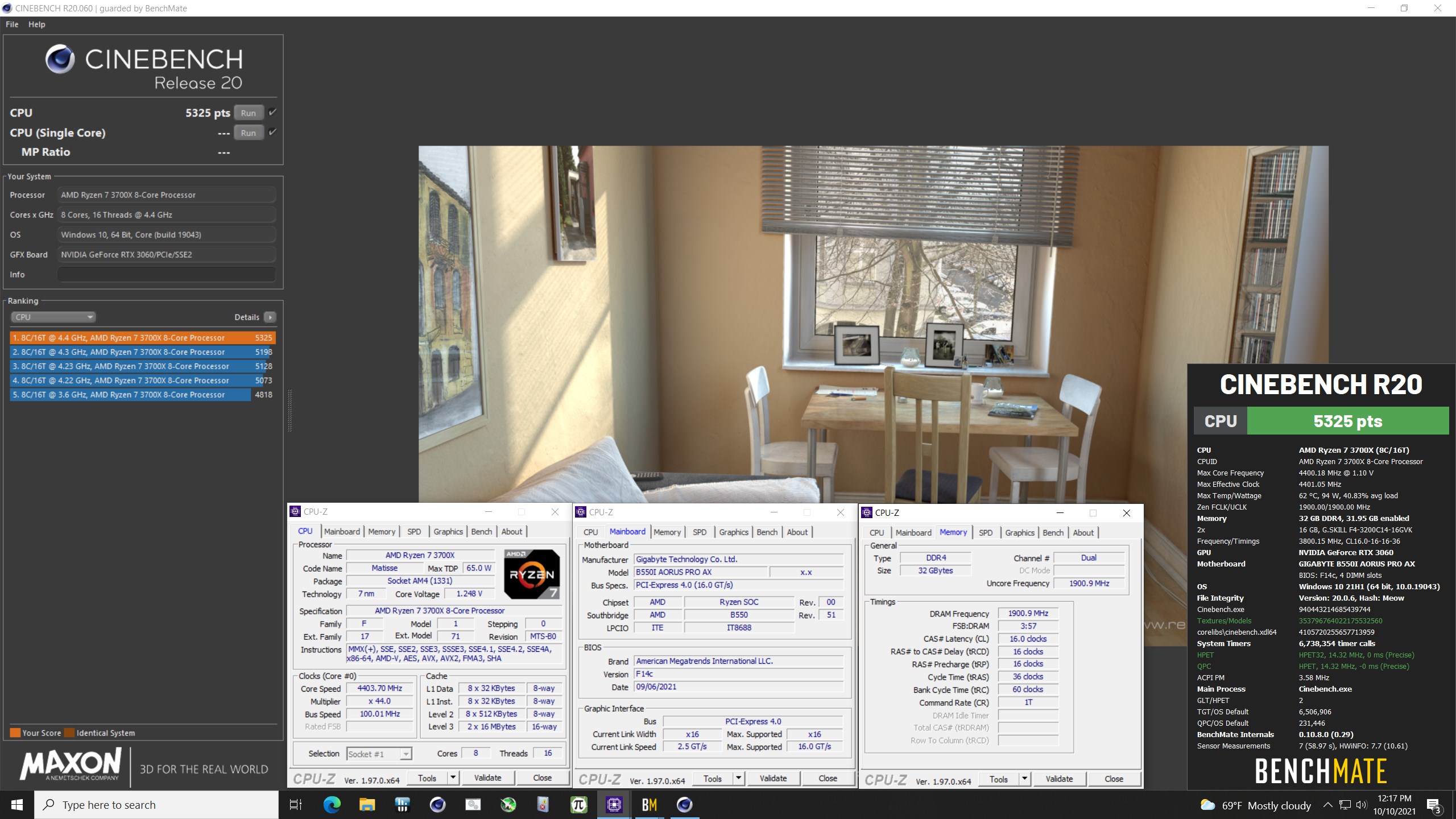Image resolution: width=1456 pixels, height=819 pixels.
Task: Click DRAM Frequency value 1900.9 MHz
Action: (x=1028, y=613)
